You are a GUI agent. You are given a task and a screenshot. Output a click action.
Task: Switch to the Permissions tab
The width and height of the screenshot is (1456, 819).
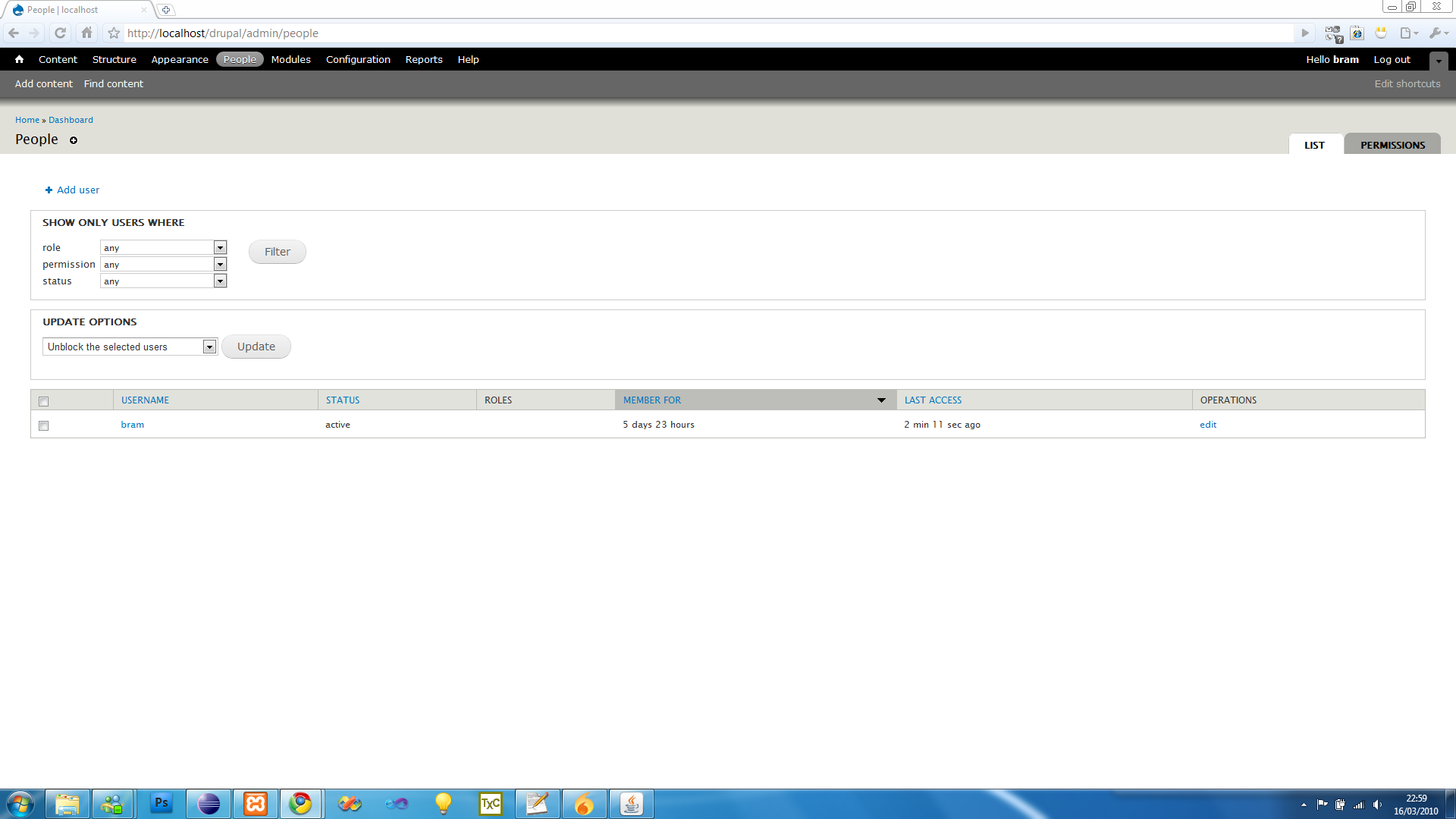click(1392, 145)
